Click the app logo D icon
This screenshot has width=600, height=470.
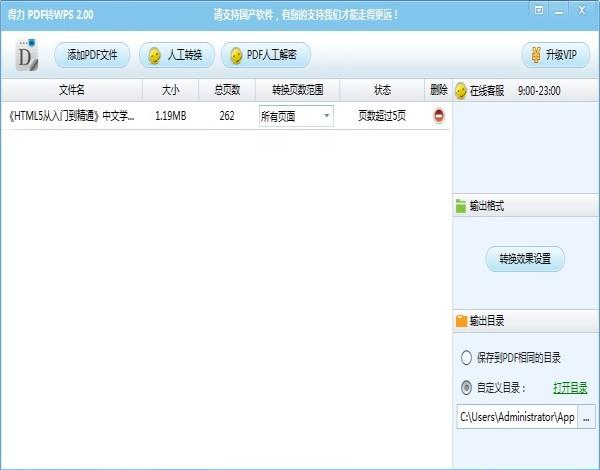(x=27, y=55)
